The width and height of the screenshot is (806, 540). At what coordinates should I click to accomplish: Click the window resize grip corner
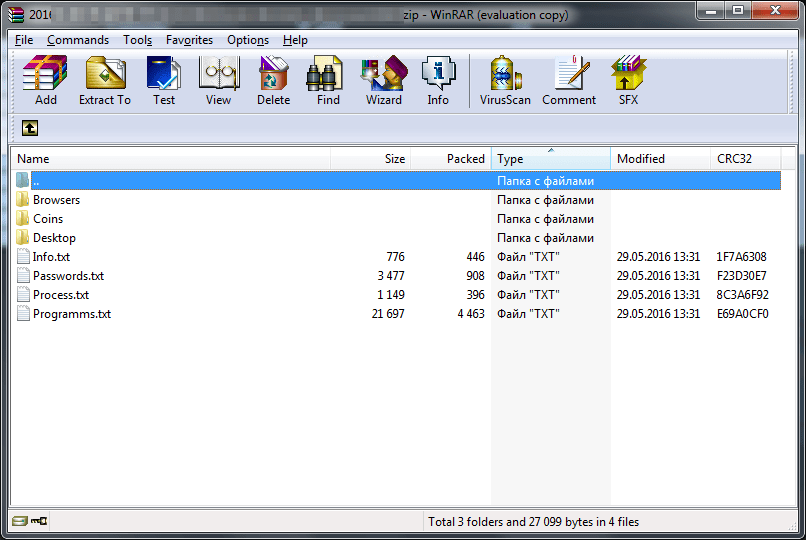[792, 526]
